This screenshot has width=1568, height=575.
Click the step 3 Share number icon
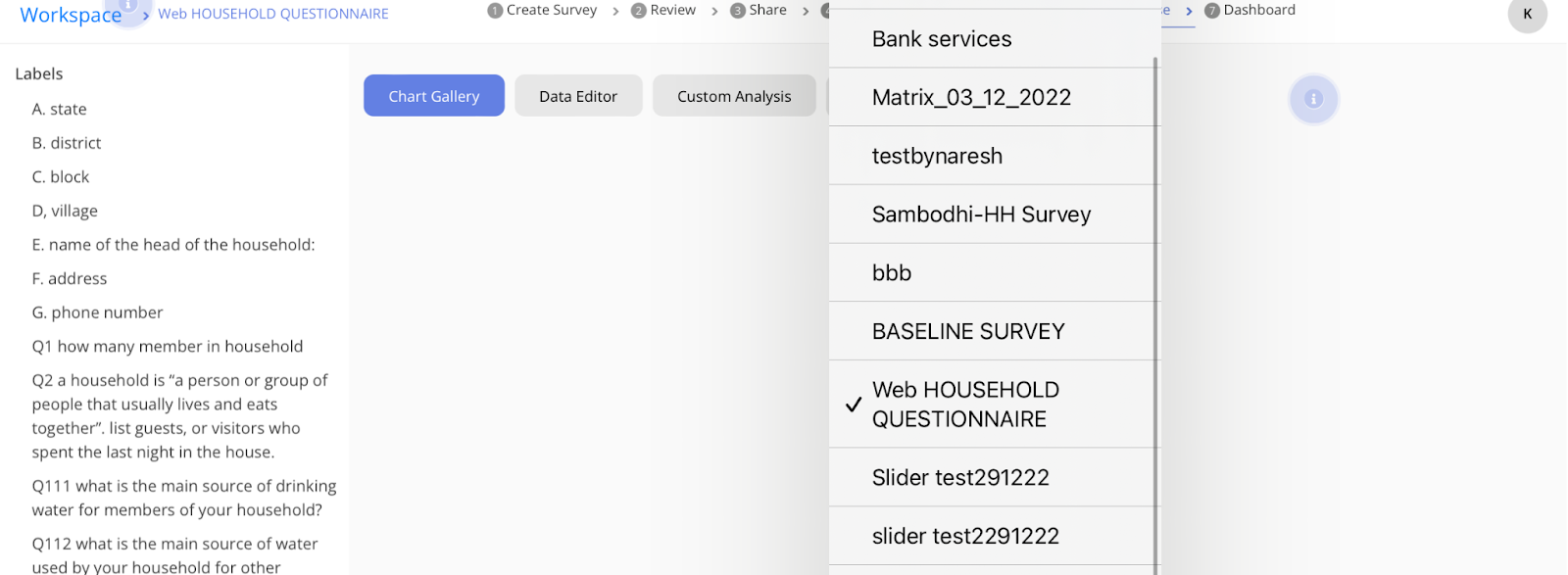[x=738, y=11]
